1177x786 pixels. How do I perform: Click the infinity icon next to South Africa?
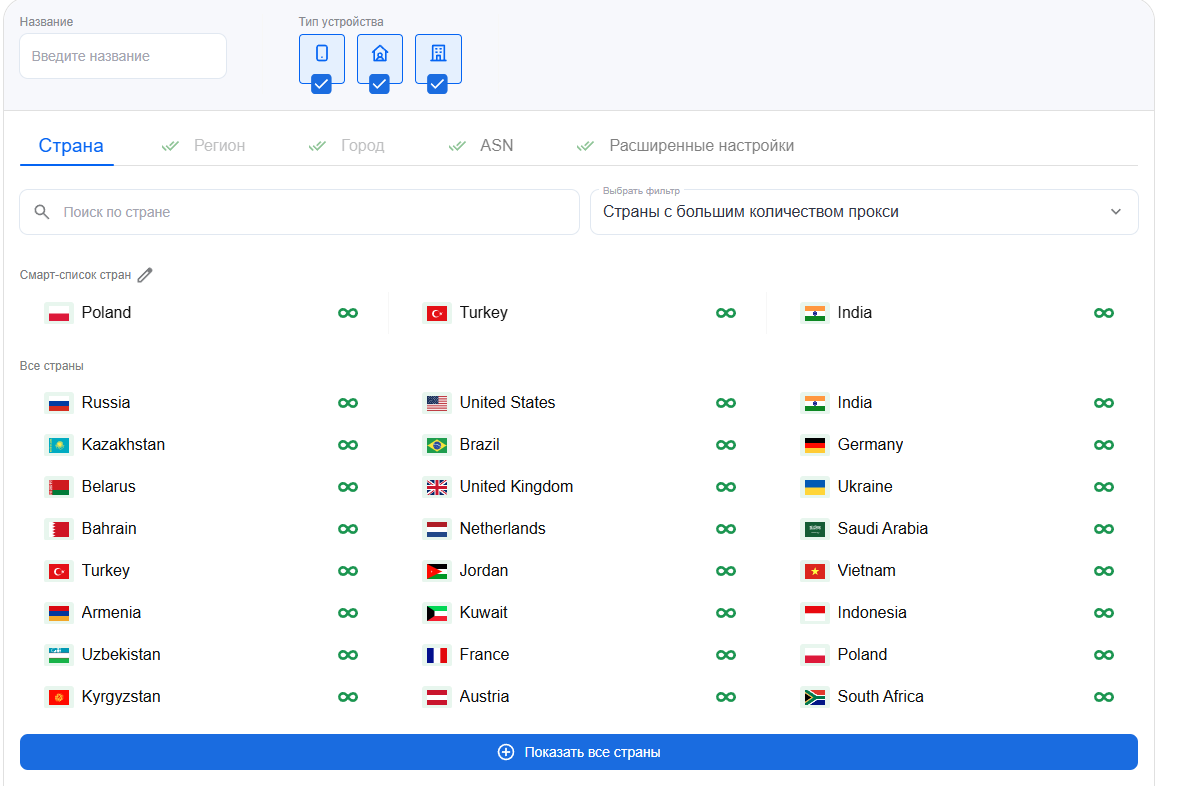pyautogui.click(x=1104, y=697)
